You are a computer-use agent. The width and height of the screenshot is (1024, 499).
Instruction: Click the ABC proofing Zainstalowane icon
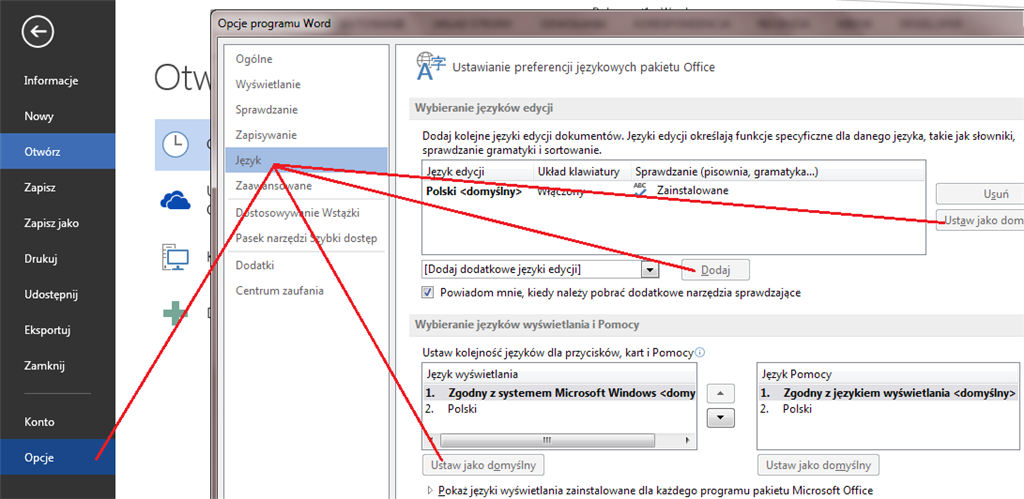click(x=640, y=190)
